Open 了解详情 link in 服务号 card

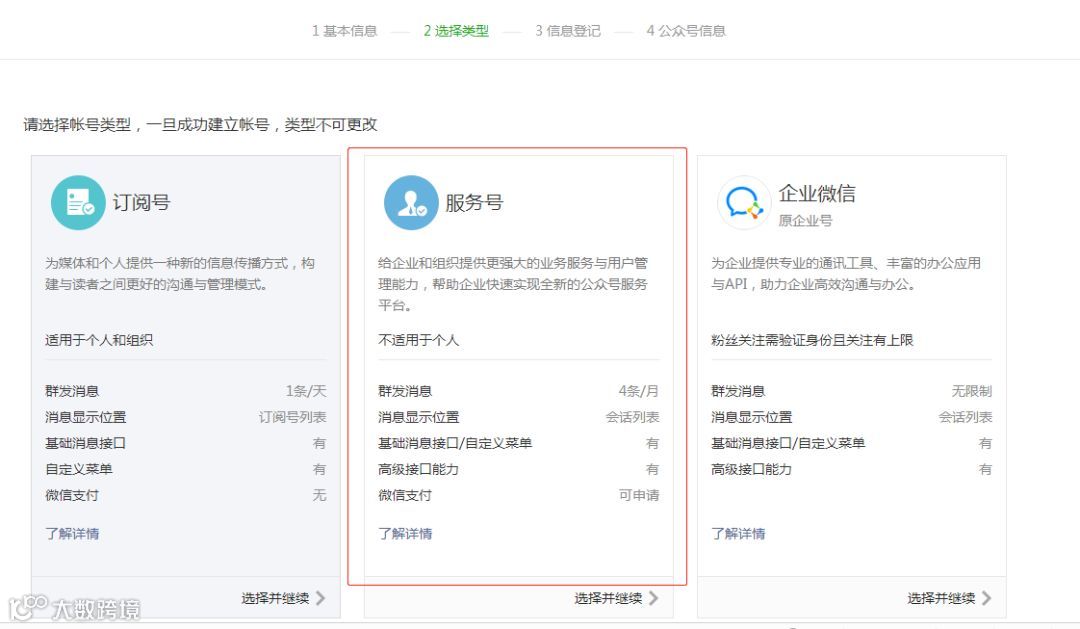(x=405, y=533)
